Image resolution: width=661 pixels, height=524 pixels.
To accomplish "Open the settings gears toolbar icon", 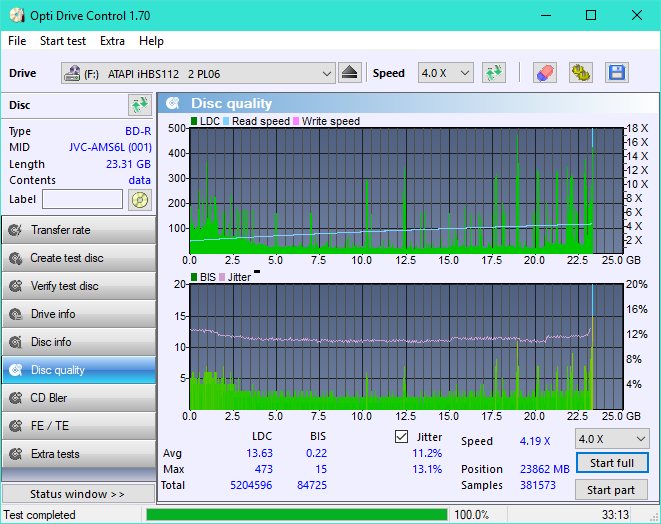I will tap(580, 73).
